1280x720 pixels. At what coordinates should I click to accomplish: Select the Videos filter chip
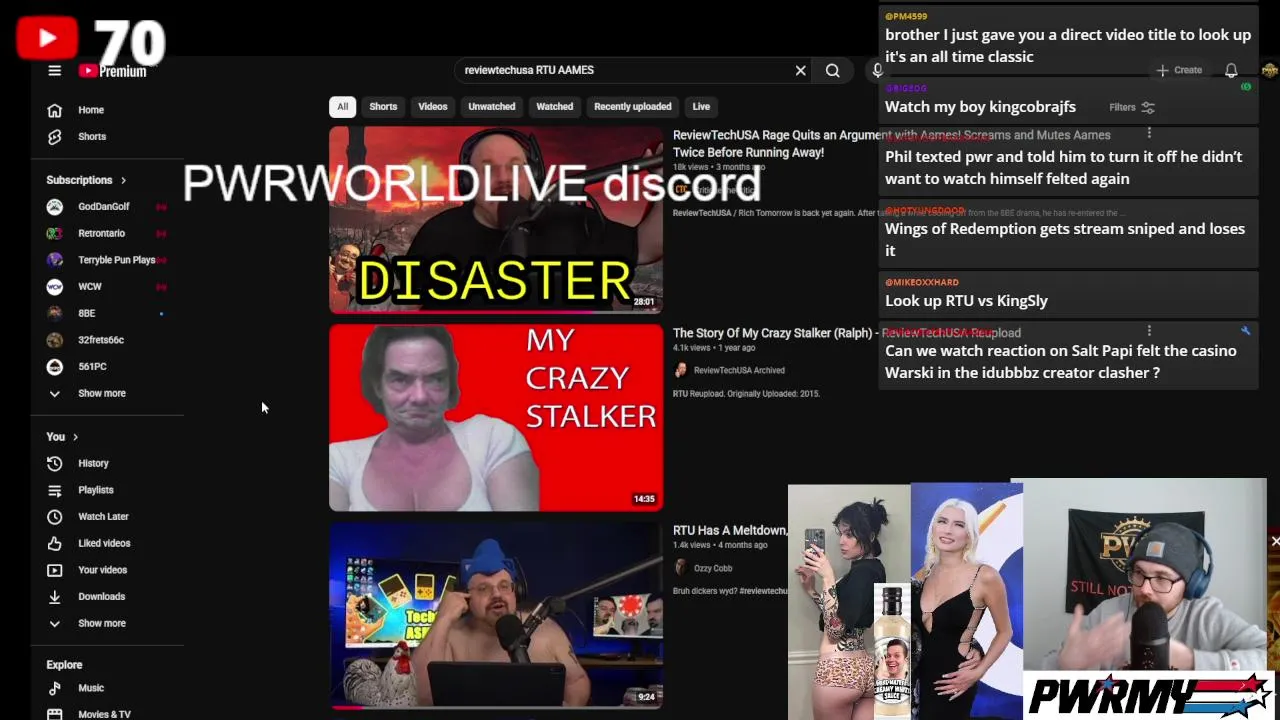[x=433, y=107]
